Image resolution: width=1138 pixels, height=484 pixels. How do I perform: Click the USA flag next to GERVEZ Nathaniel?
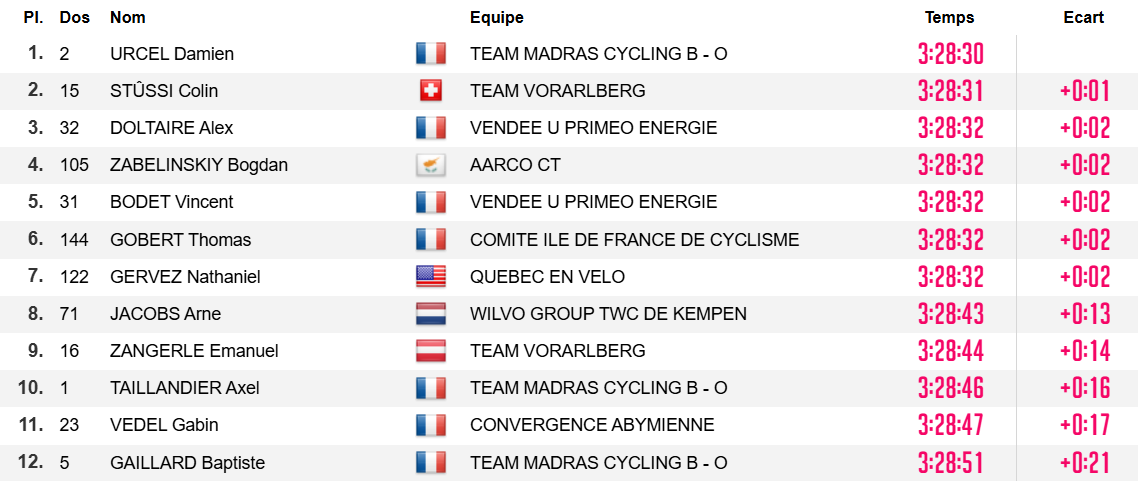tap(430, 276)
